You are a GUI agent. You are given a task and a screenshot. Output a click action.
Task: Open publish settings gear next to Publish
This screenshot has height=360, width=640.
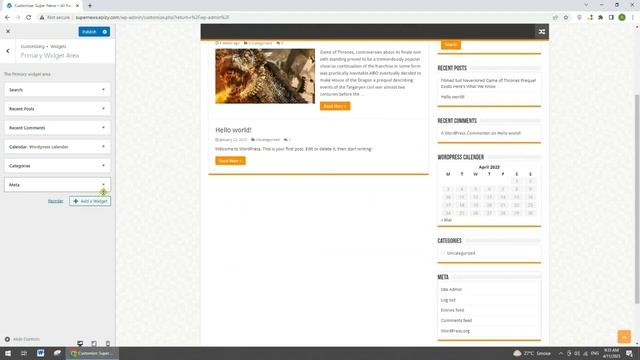(105, 32)
